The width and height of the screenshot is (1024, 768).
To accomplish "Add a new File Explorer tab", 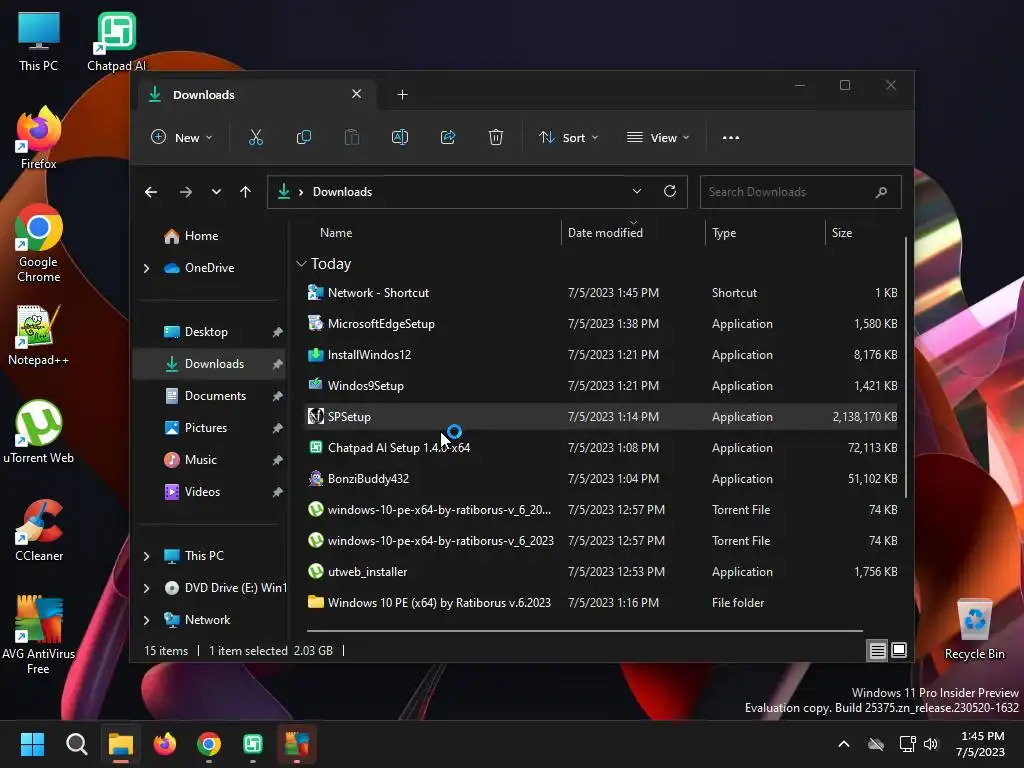I will click(402, 95).
